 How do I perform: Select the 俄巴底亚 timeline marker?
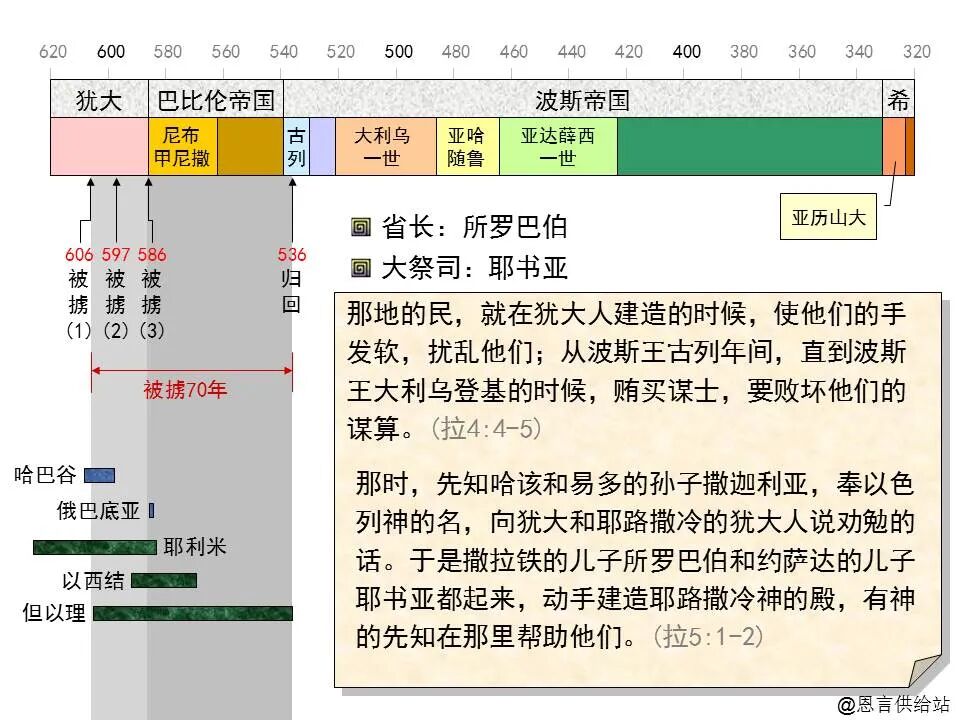pos(150,512)
